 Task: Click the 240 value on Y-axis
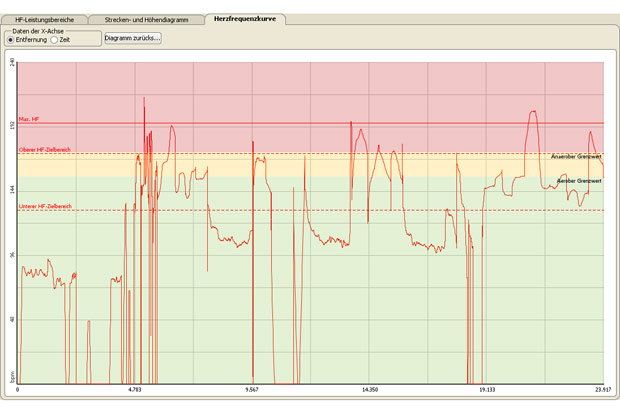click(x=12, y=62)
